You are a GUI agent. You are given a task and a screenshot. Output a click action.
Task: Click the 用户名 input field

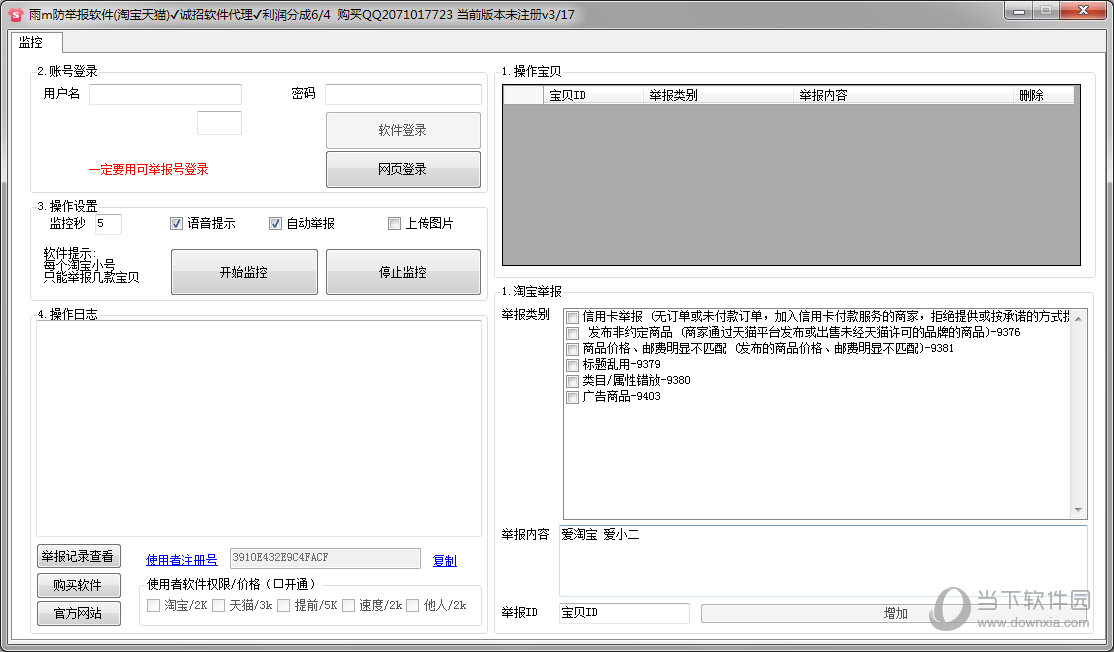(165, 94)
